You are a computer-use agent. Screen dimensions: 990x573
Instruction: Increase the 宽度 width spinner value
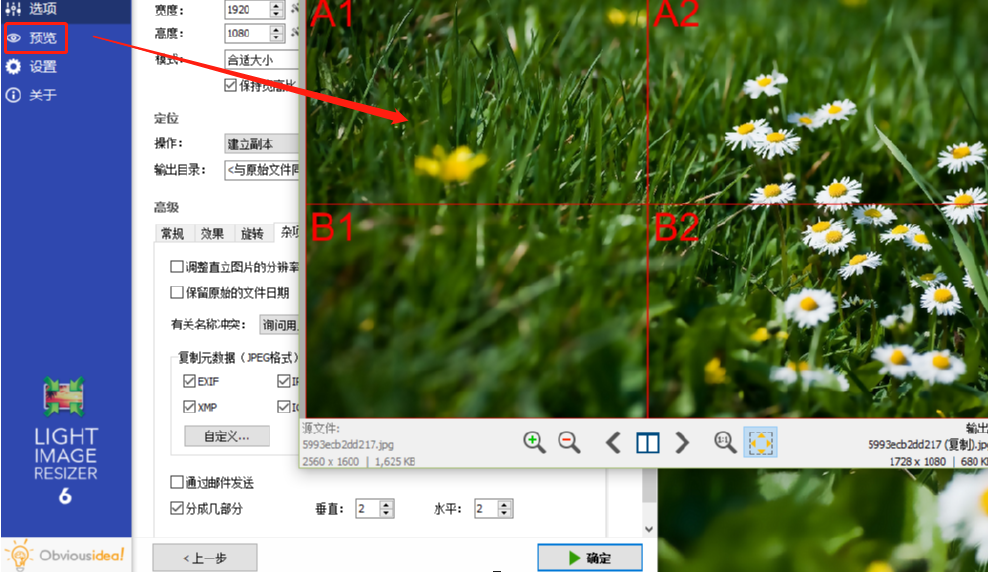pyautogui.click(x=277, y=6)
